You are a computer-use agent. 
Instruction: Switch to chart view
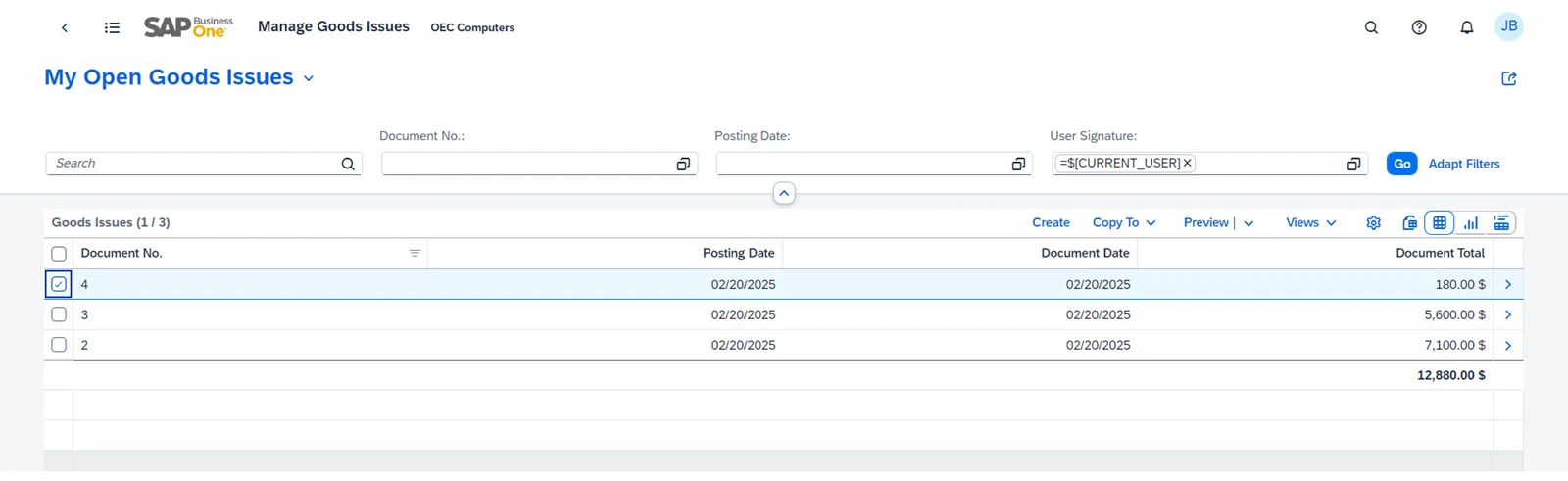click(1471, 223)
